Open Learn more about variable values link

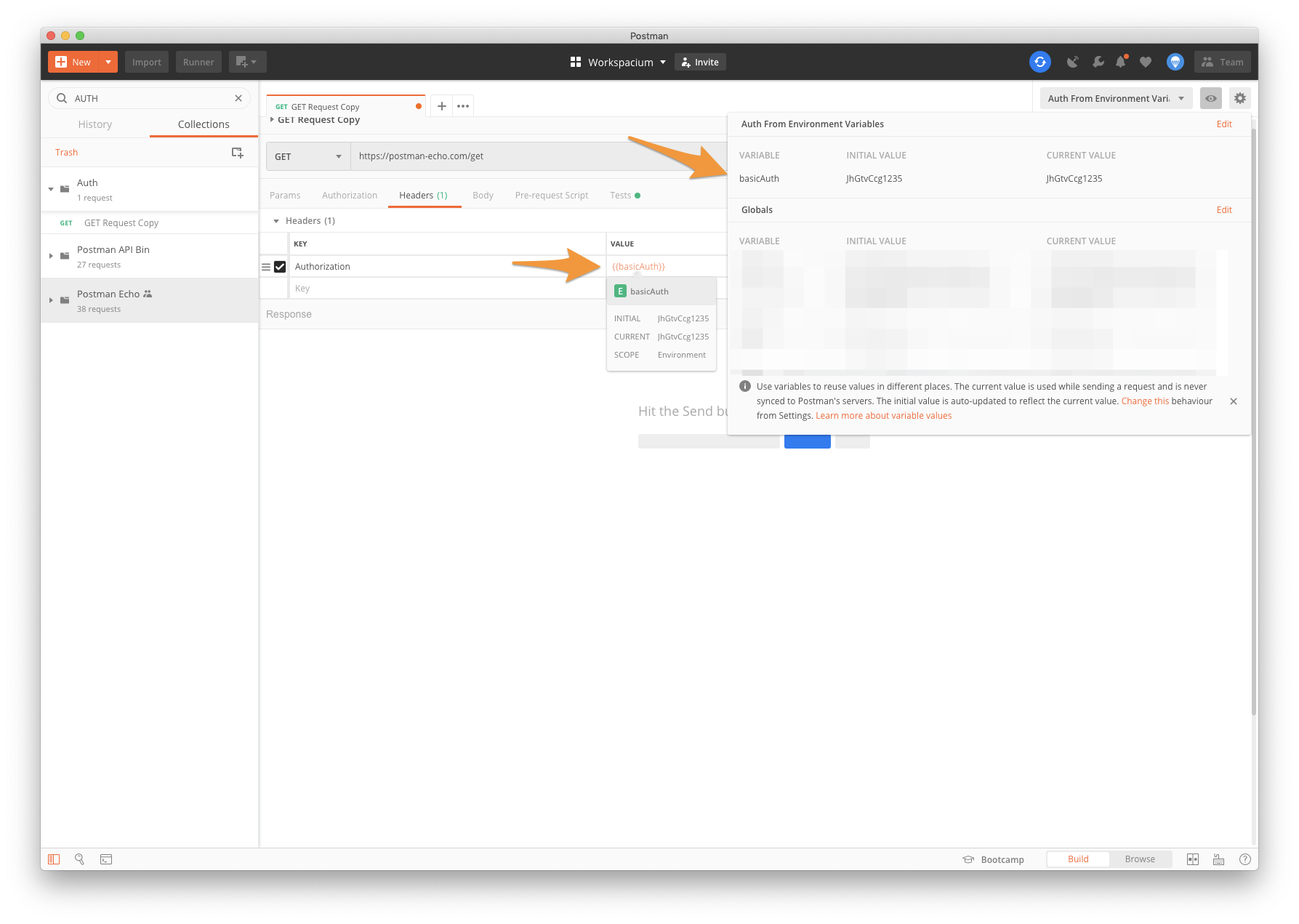tap(883, 415)
